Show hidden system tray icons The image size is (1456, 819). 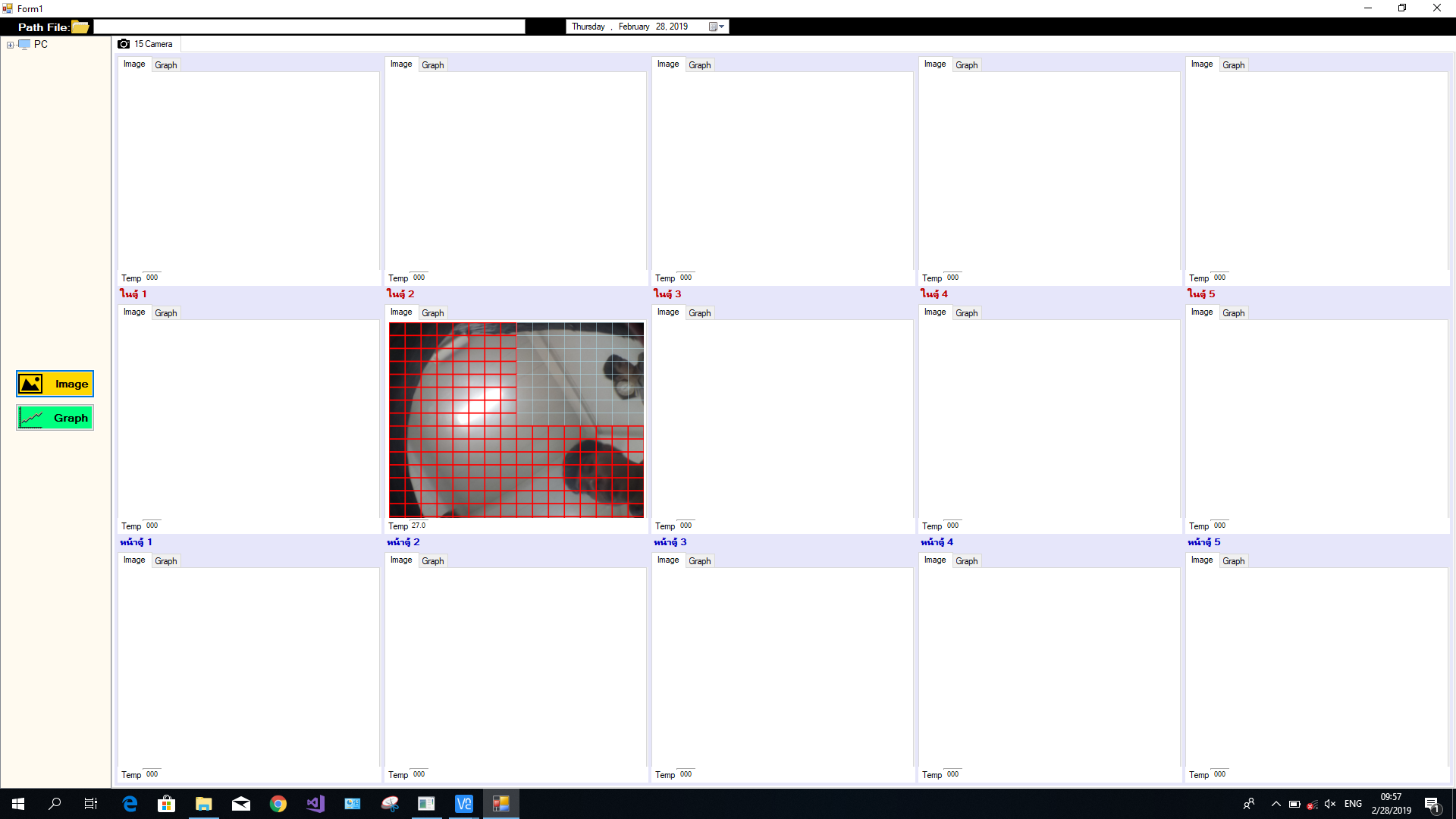[1276, 804]
